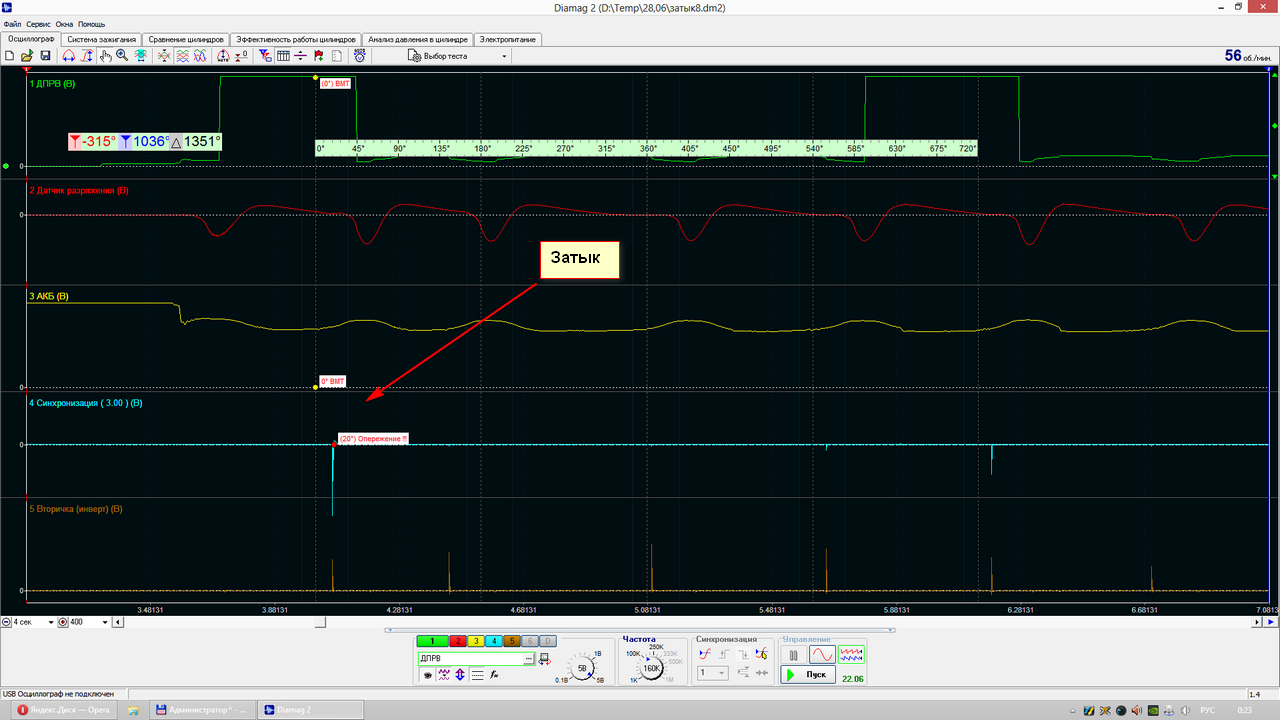Click the cyan vertical fit waveform icon
Viewport: 1280px width, 720px height.
click(140, 56)
